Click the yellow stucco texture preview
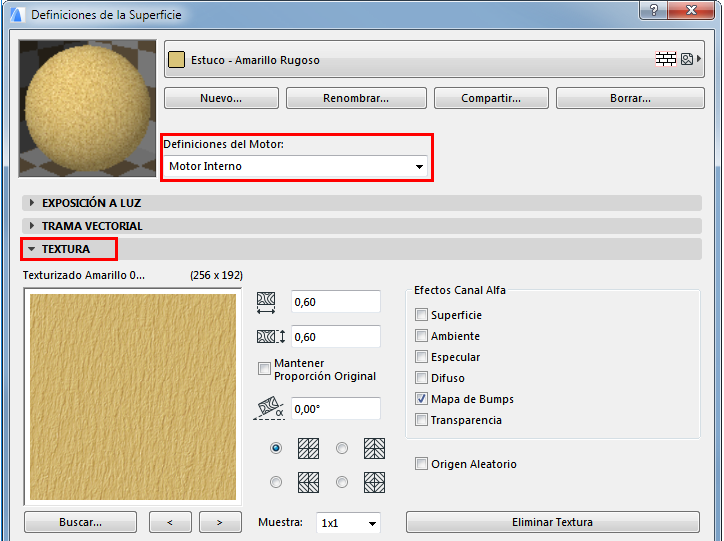Viewport: 724px width, 541px height. click(x=133, y=397)
